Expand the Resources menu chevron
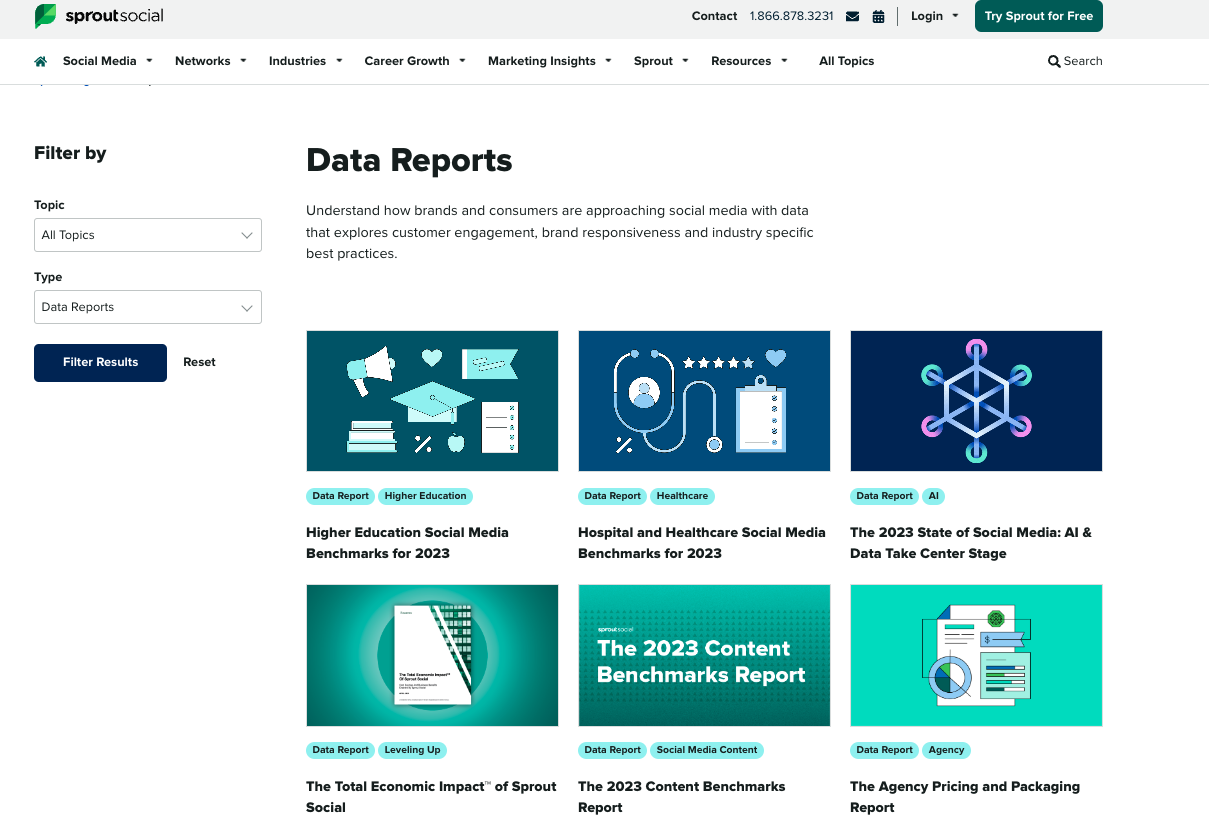 785,61
